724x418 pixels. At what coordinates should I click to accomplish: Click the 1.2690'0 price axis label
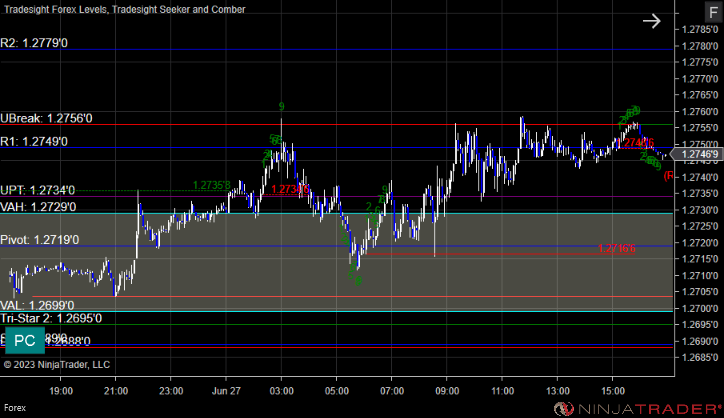tap(700, 341)
